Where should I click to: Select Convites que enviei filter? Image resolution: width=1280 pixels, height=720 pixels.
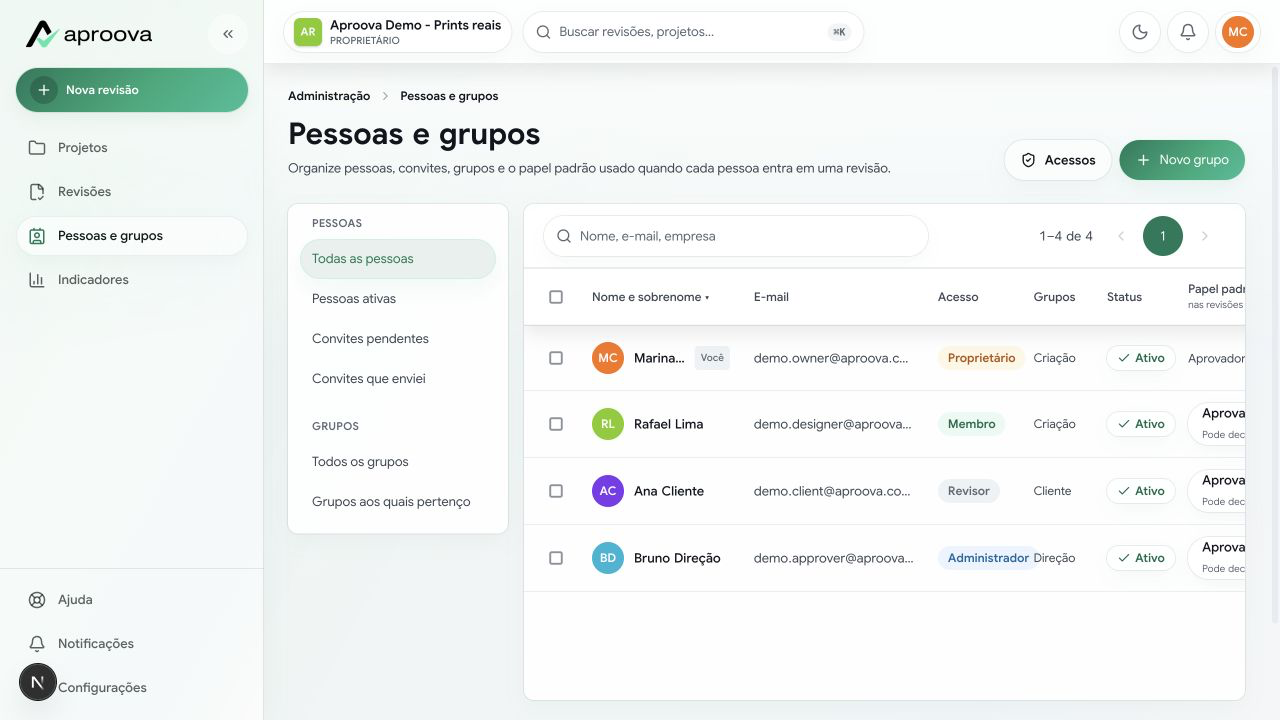click(x=398, y=379)
